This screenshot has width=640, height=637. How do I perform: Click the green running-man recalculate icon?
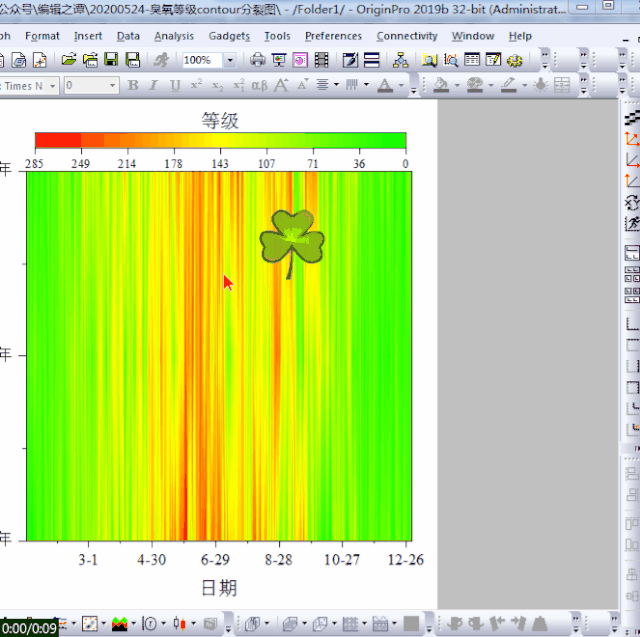pyautogui.click(x=161, y=61)
